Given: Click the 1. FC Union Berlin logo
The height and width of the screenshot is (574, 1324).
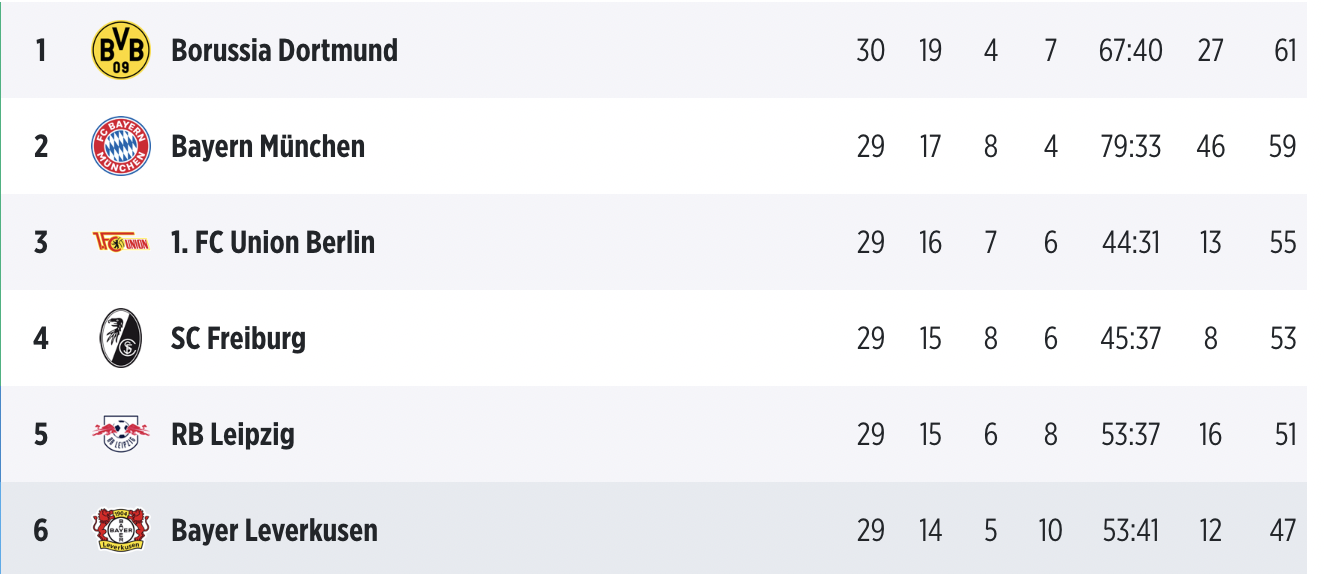Looking at the screenshot, I should (120, 242).
